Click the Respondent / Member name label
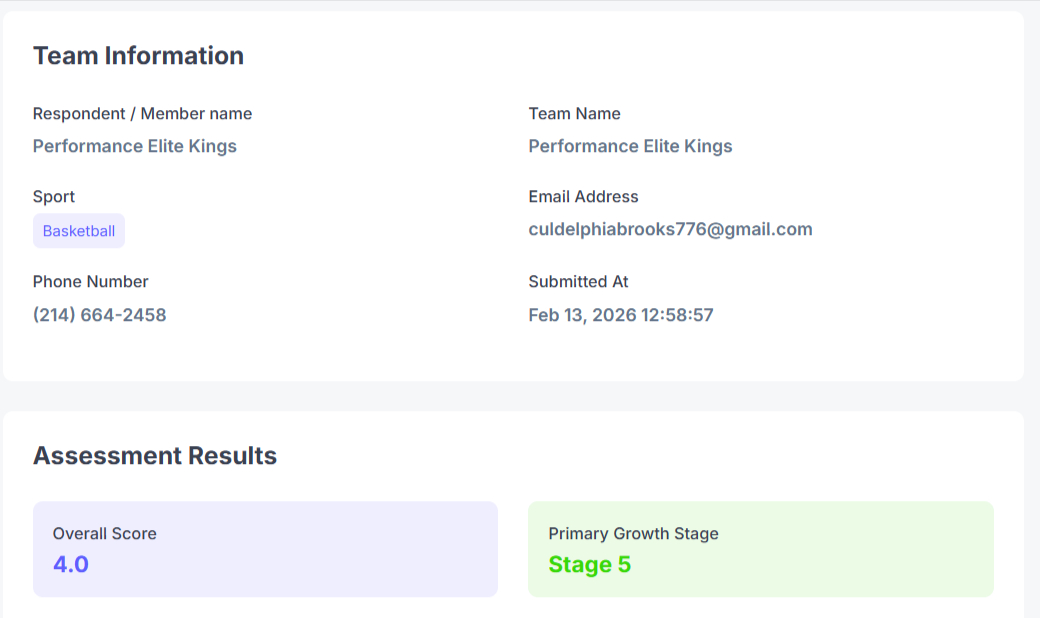The height and width of the screenshot is (618, 1040). 142,114
